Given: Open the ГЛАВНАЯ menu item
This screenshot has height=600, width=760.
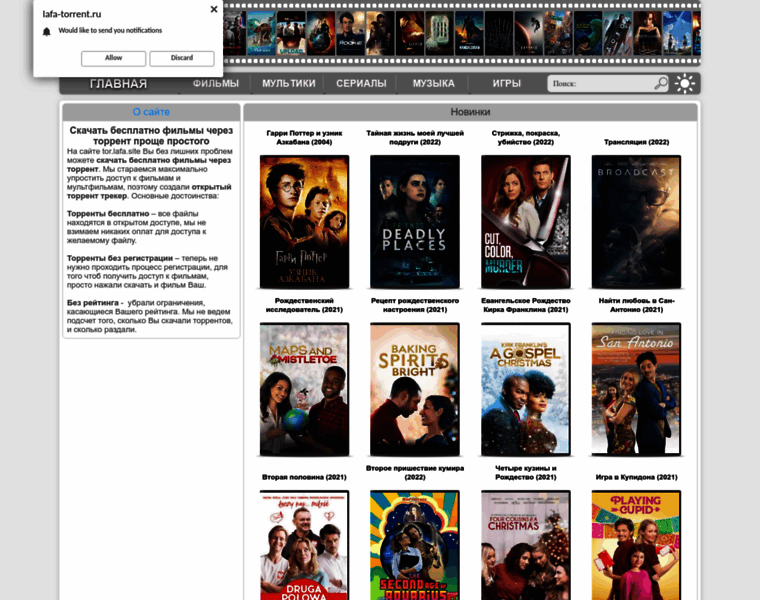Looking at the screenshot, I should pyautogui.click(x=118, y=84).
